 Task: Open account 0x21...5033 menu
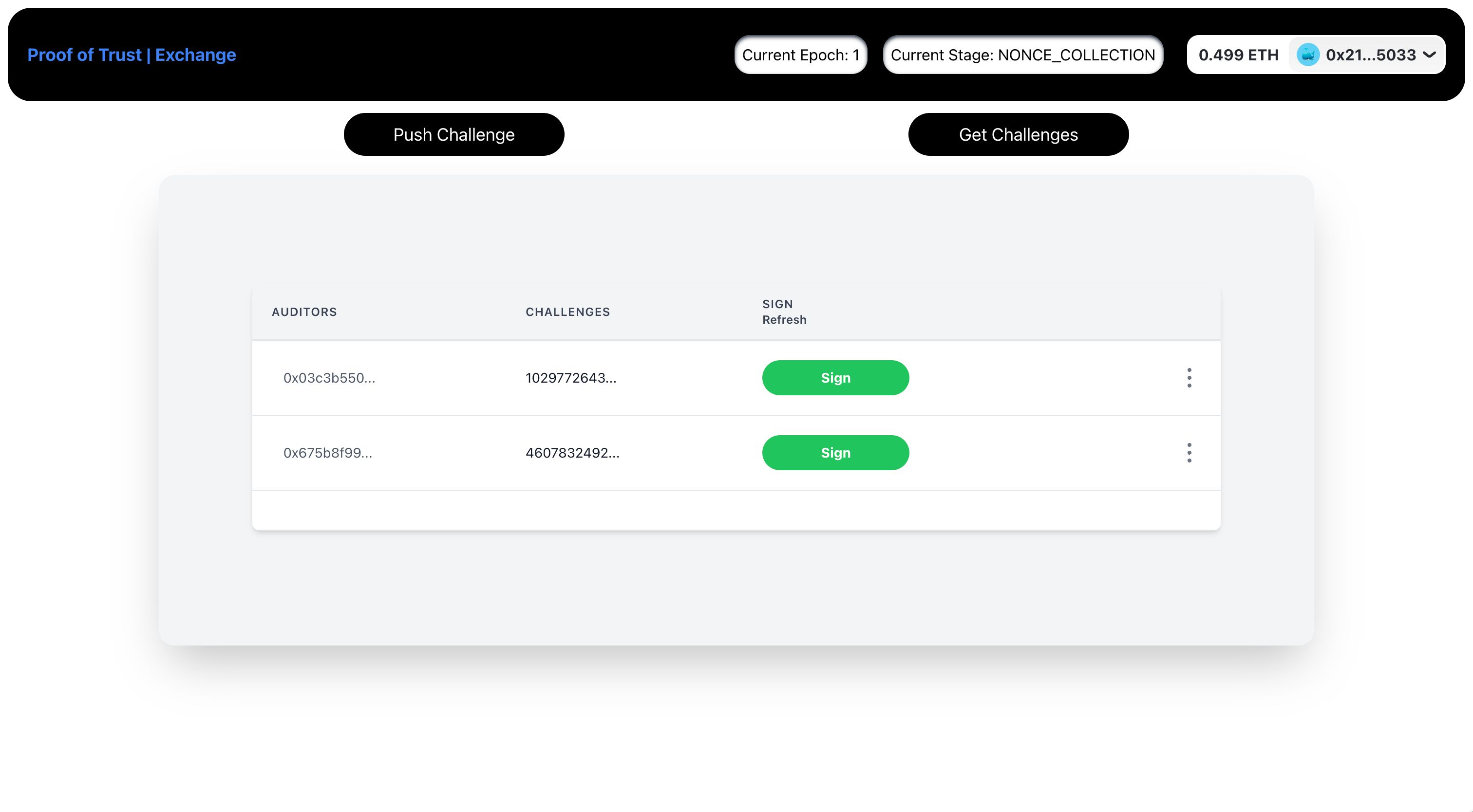(1367, 55)
